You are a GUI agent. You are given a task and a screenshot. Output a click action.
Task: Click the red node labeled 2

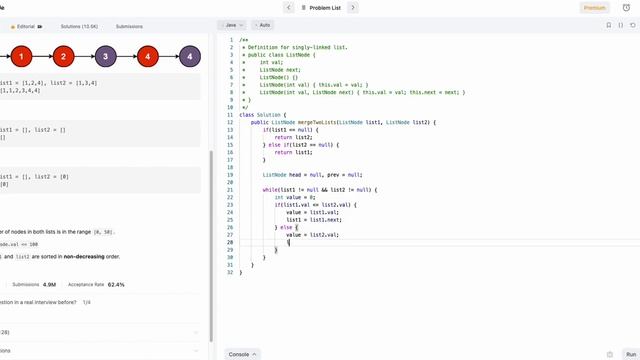[x=63, y=56]
